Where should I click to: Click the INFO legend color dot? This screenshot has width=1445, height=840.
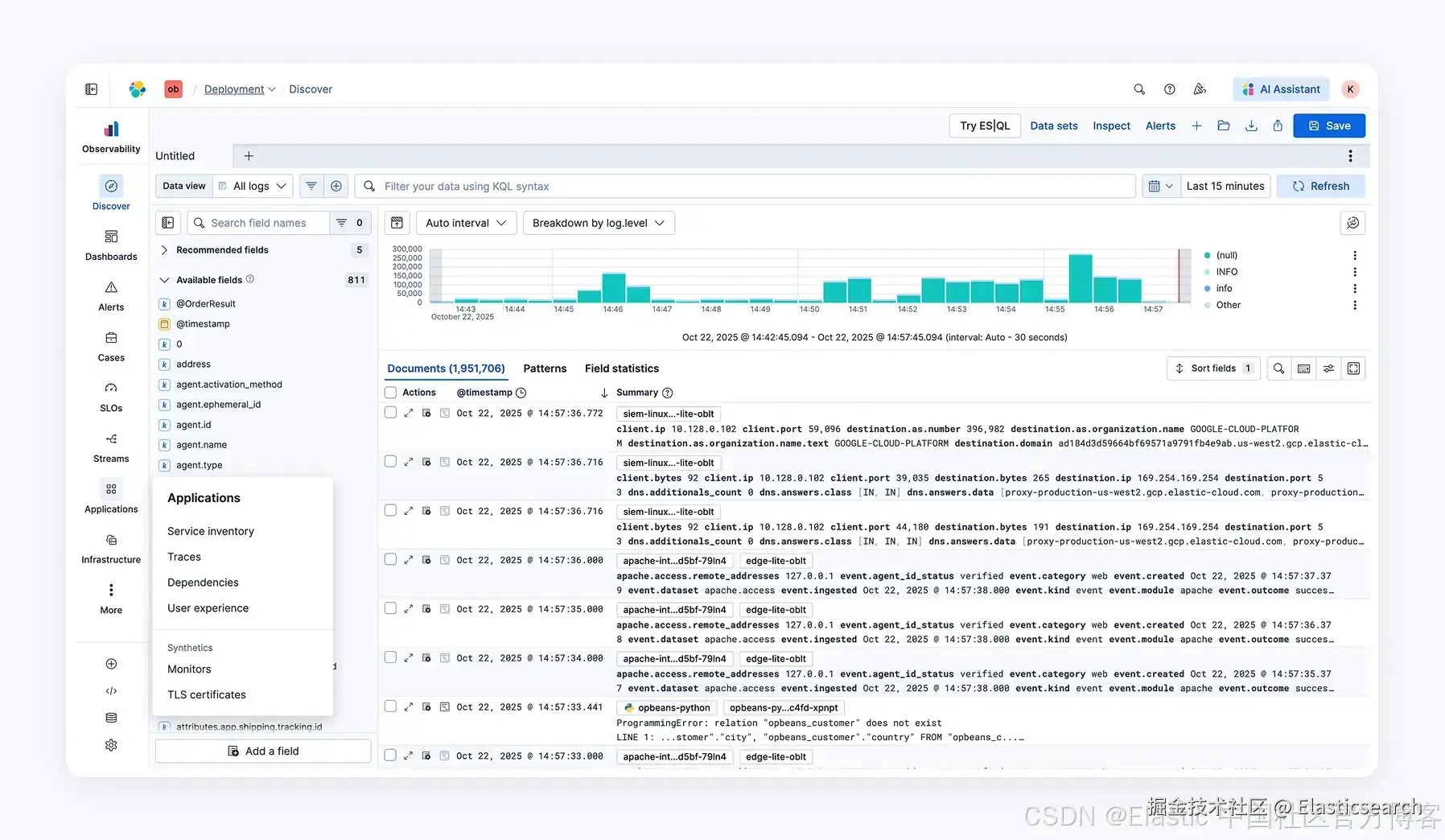[1207, 272]
